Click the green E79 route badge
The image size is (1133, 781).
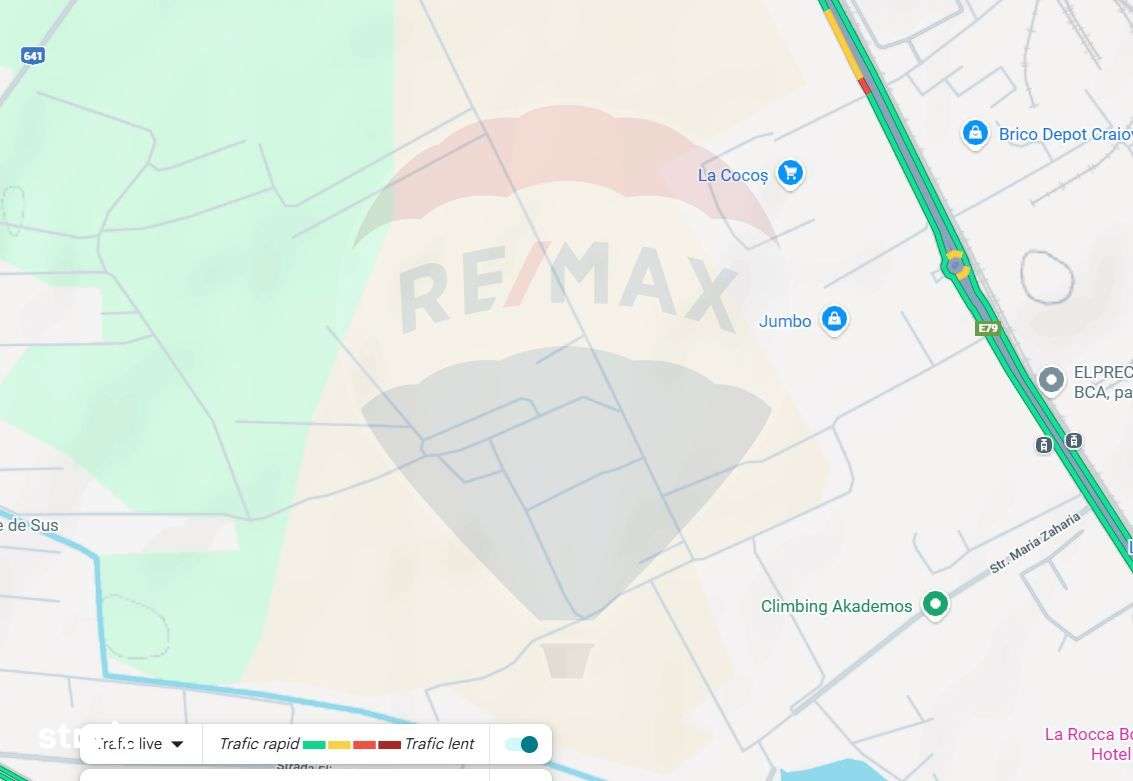point(987,328)
